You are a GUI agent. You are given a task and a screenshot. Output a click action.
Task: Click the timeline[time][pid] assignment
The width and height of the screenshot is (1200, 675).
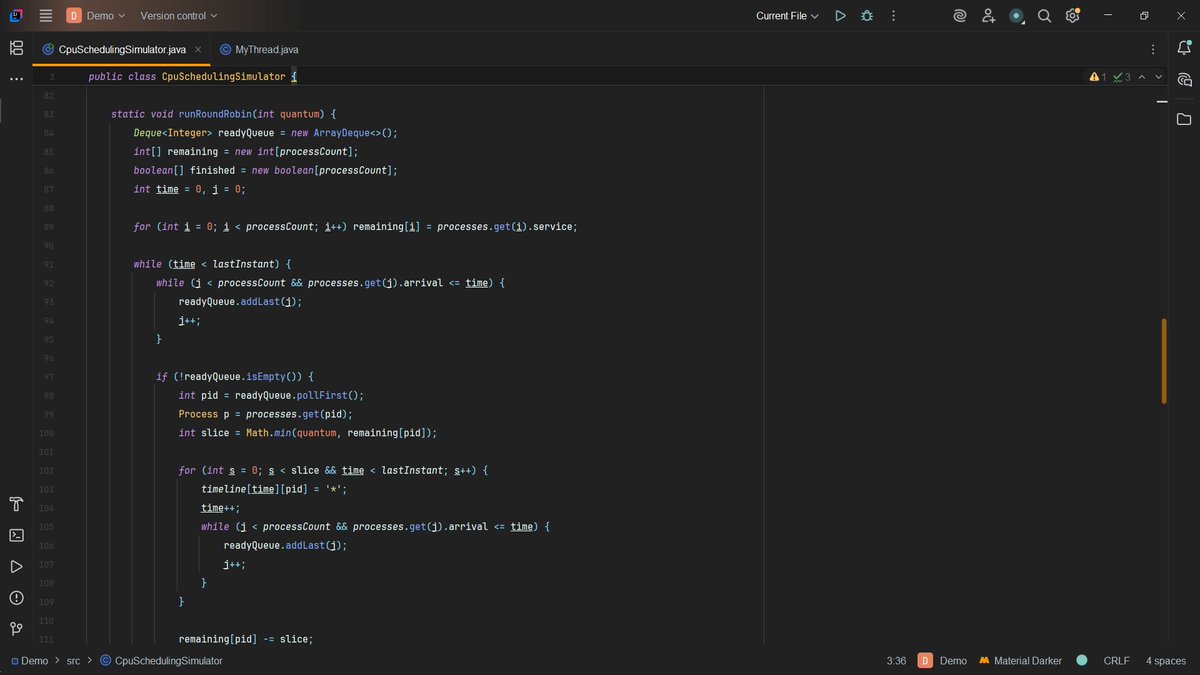(274, 489)
